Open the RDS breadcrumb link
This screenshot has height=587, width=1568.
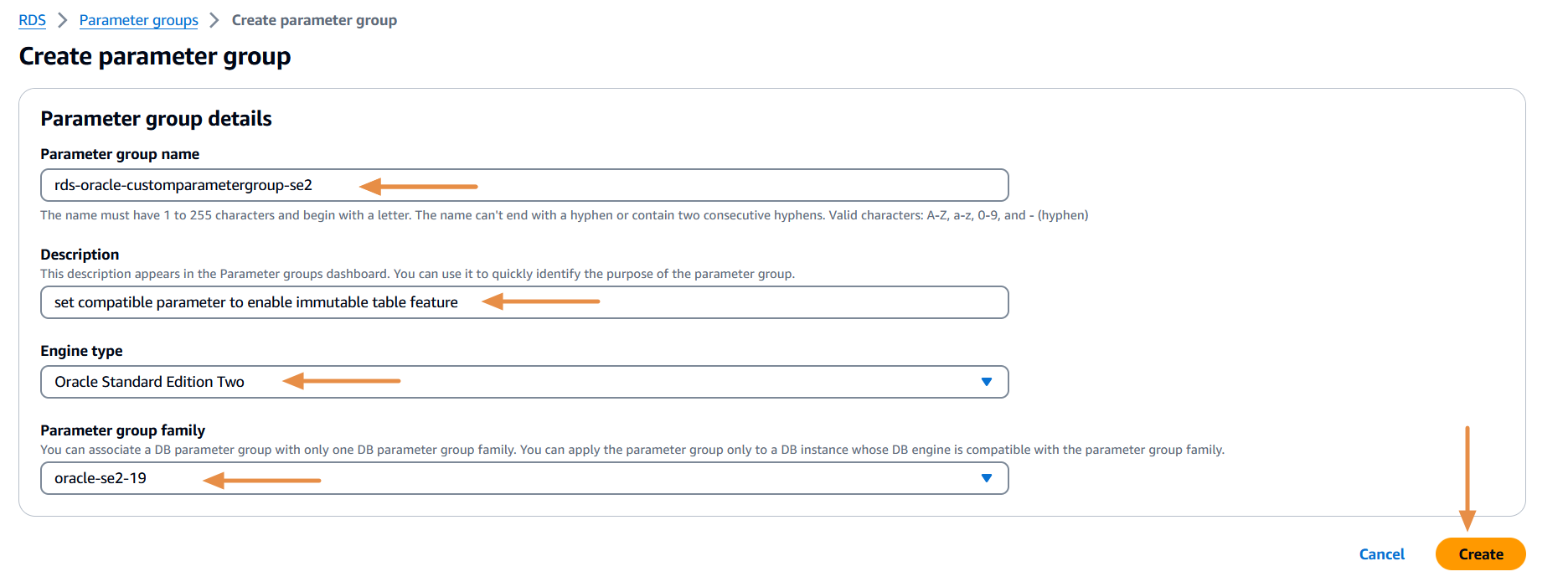tap(32, 20)
